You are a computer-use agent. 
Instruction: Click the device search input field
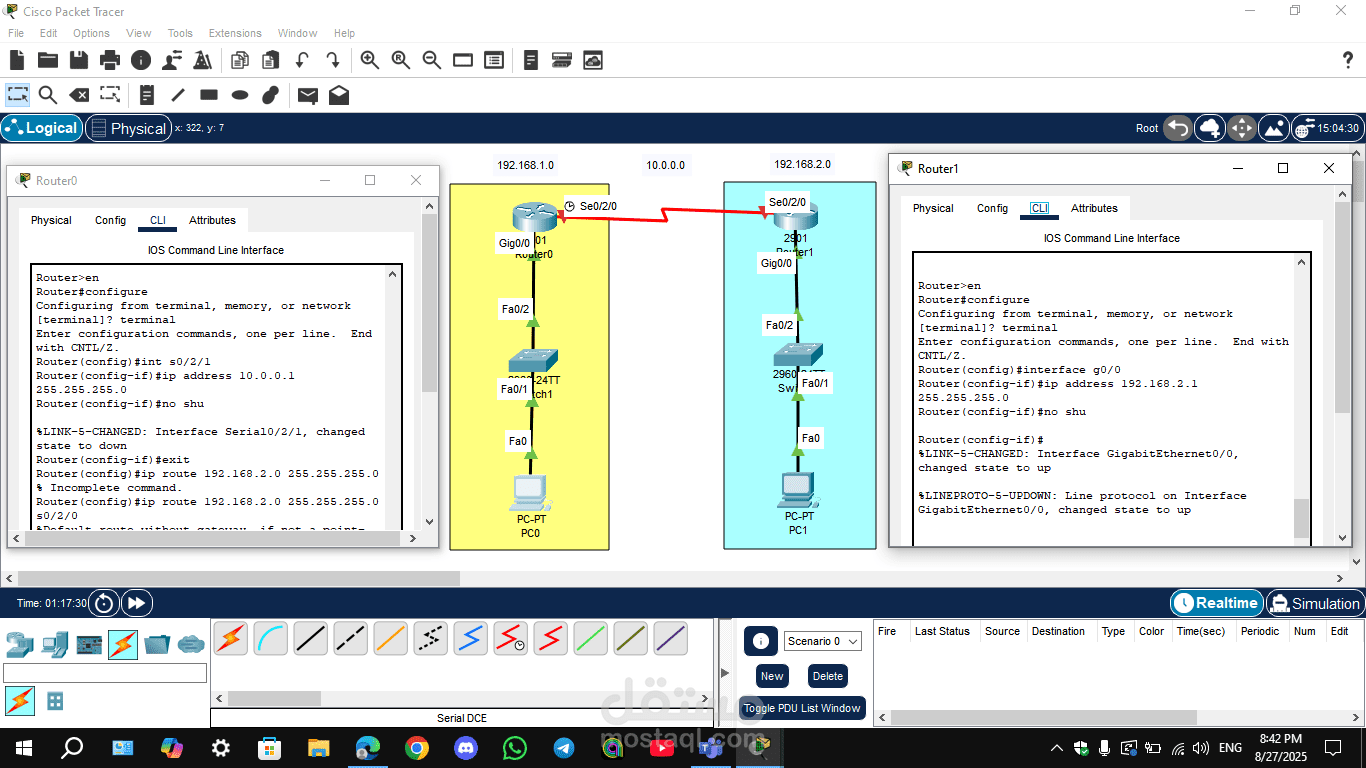pyautogui.click(x=105, y=673)
